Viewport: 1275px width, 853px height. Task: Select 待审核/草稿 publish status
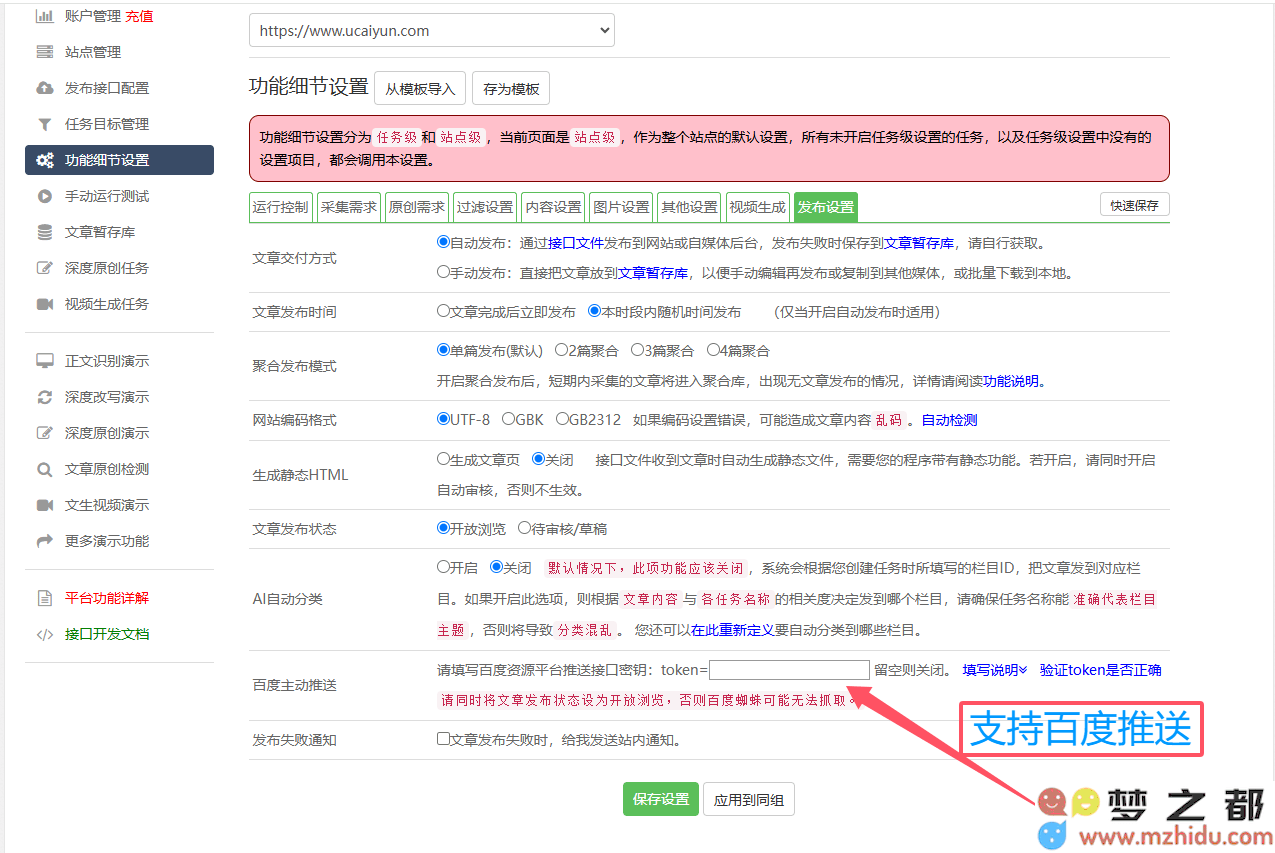coord(524,528)
